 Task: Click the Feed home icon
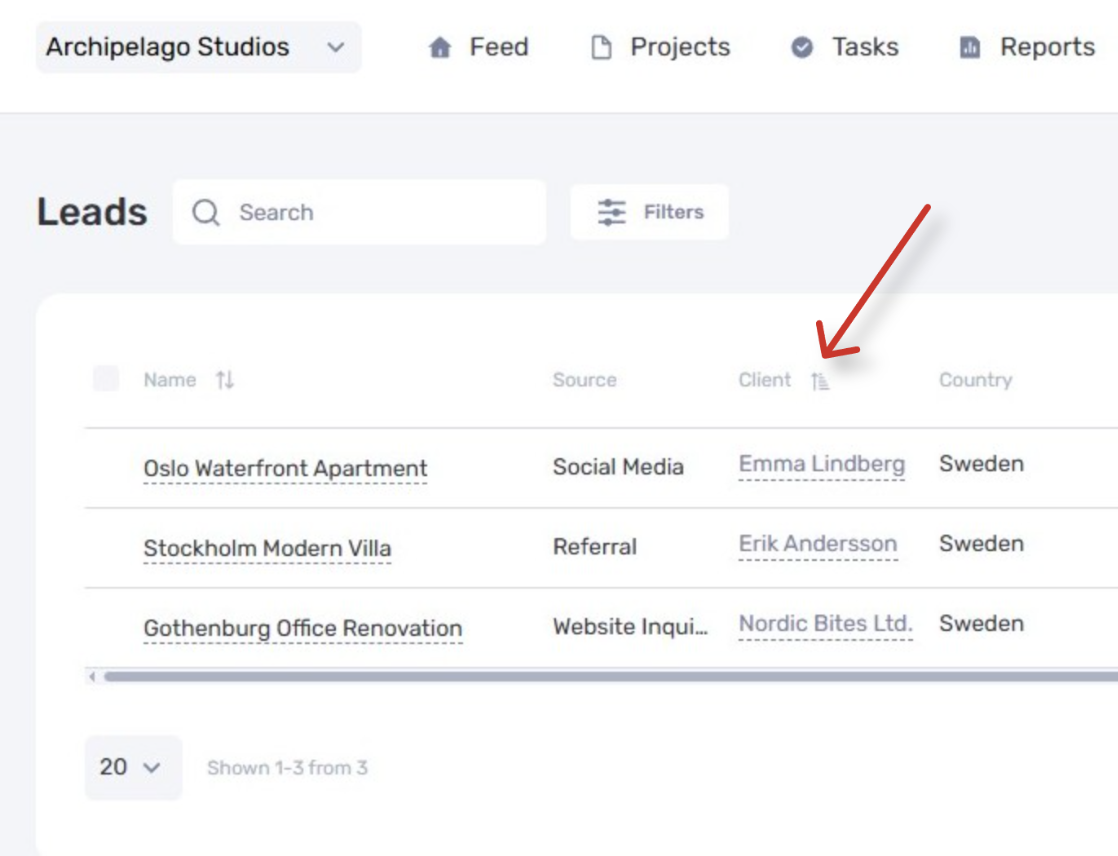tap(440, 48)
